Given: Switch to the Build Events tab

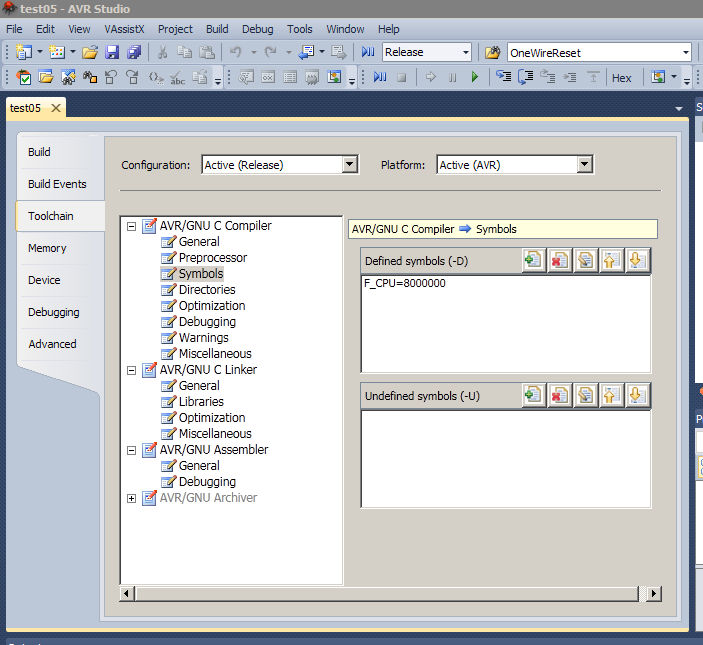Looking at the screenshot, I should coord(57,184).
